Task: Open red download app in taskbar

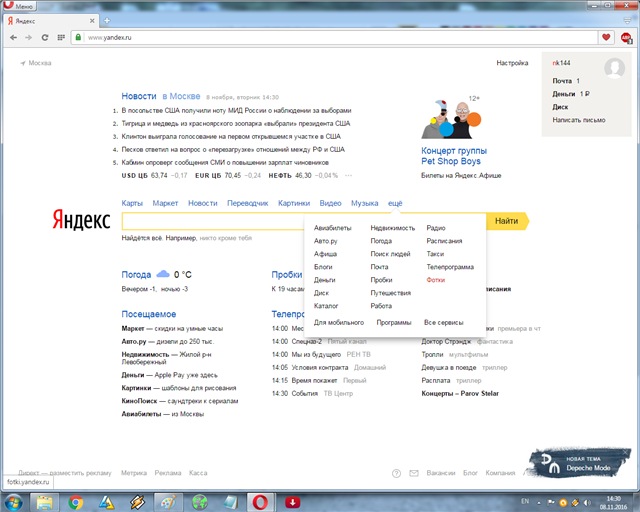Action: pos(292,502)
